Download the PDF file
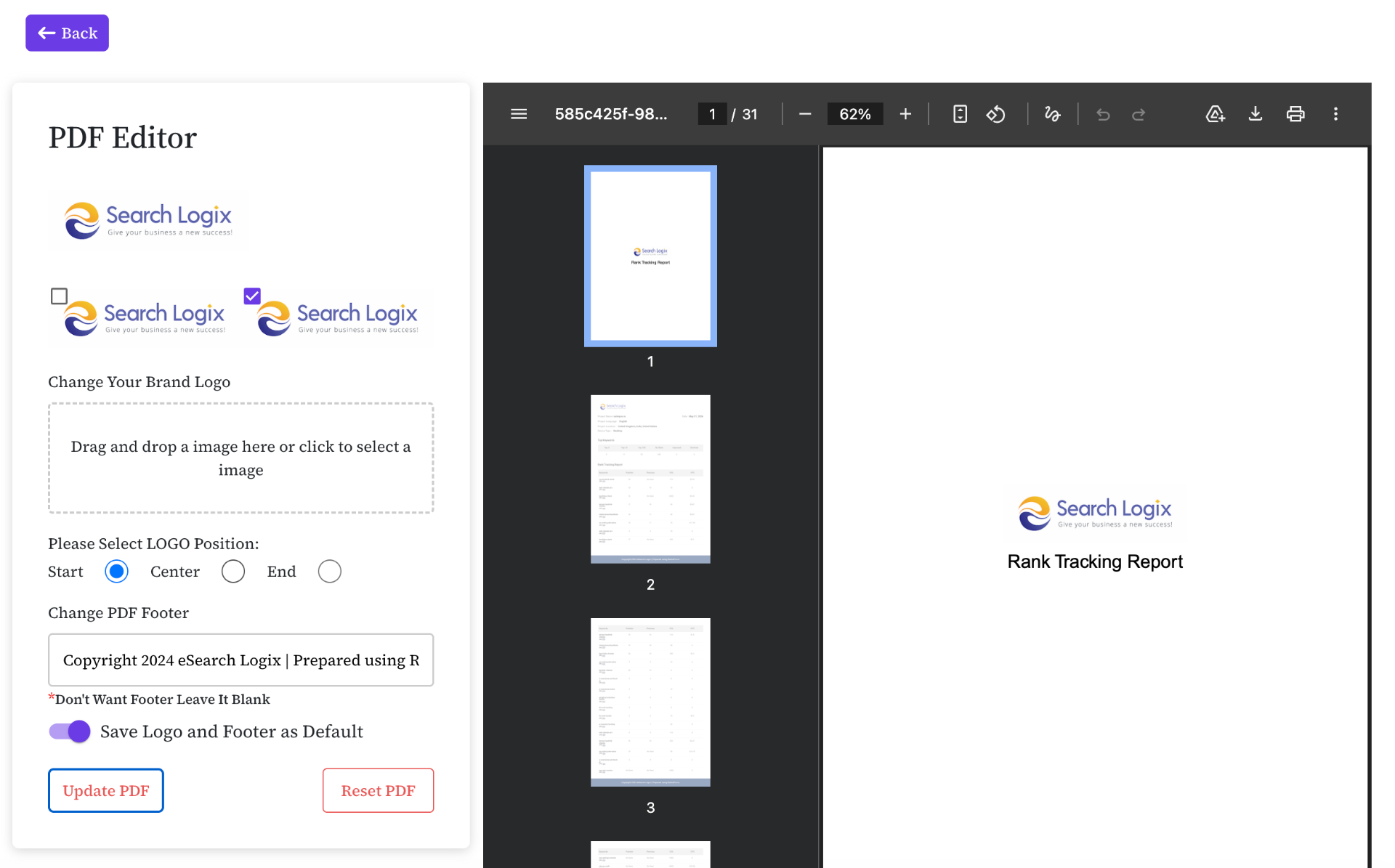The height and width of the screenshot is (868, 1395). pyautogui.click(x=1255, y=114)
